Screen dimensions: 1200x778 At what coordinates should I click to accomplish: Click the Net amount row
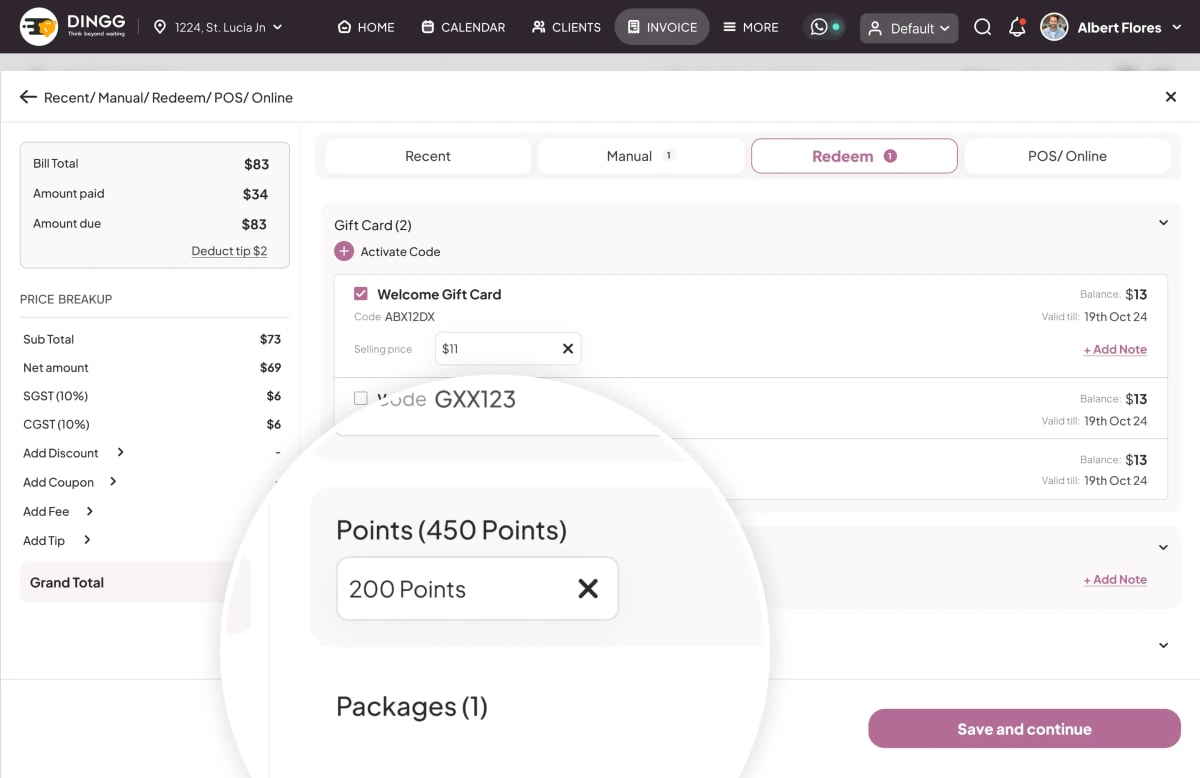[151, 368]
